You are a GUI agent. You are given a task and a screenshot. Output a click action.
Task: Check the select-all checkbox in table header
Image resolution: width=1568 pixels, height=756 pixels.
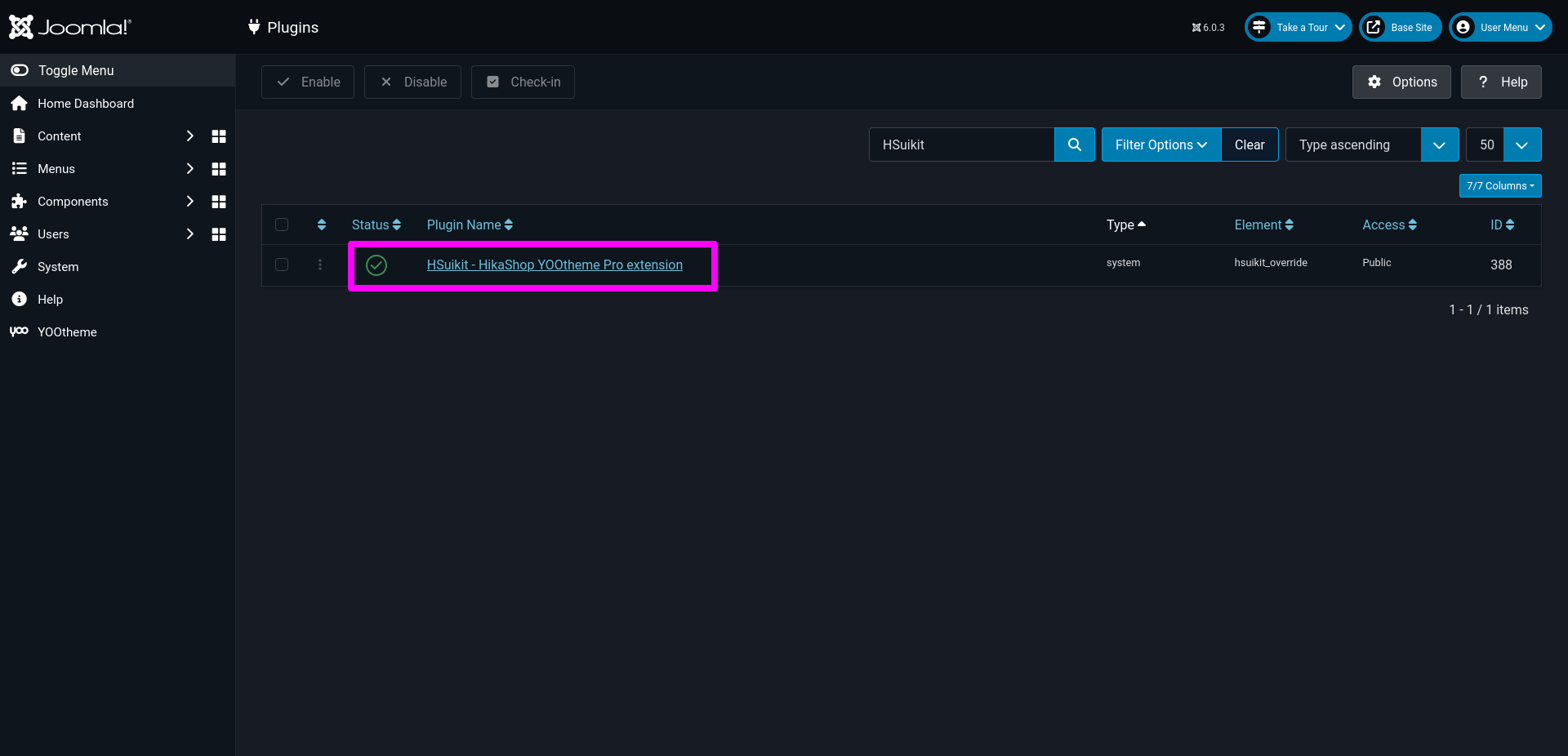coord(282,225)
